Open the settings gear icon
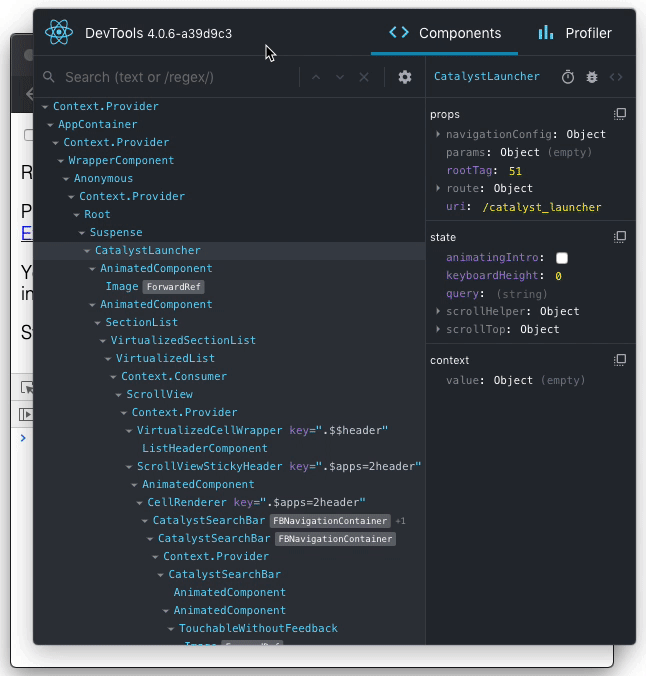This screenshot has width=646, height=676. pyautogui.click(x=405, y=77)
